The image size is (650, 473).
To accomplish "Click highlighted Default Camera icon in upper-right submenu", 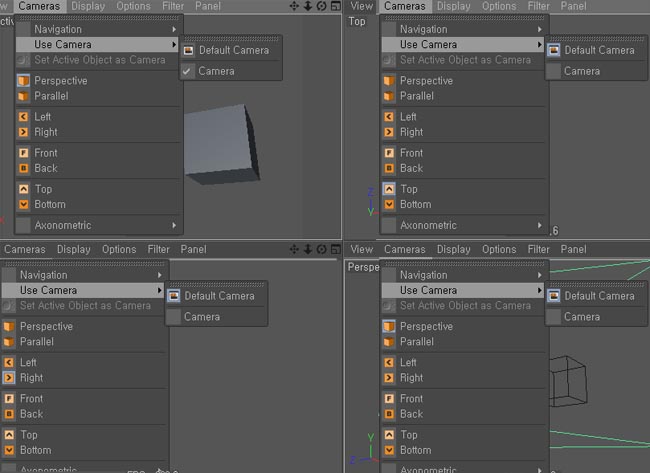I will click(x=554, y=50).
